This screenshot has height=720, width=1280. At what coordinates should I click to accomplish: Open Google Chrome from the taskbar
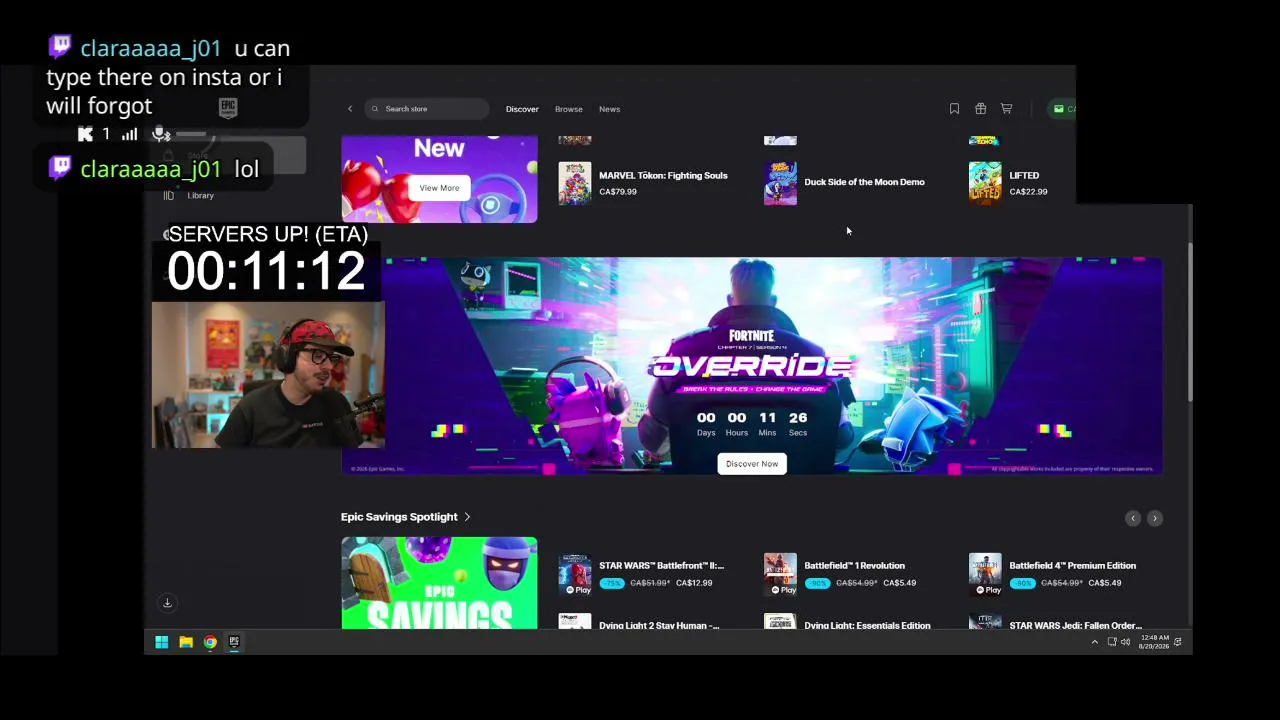[210, 642]
